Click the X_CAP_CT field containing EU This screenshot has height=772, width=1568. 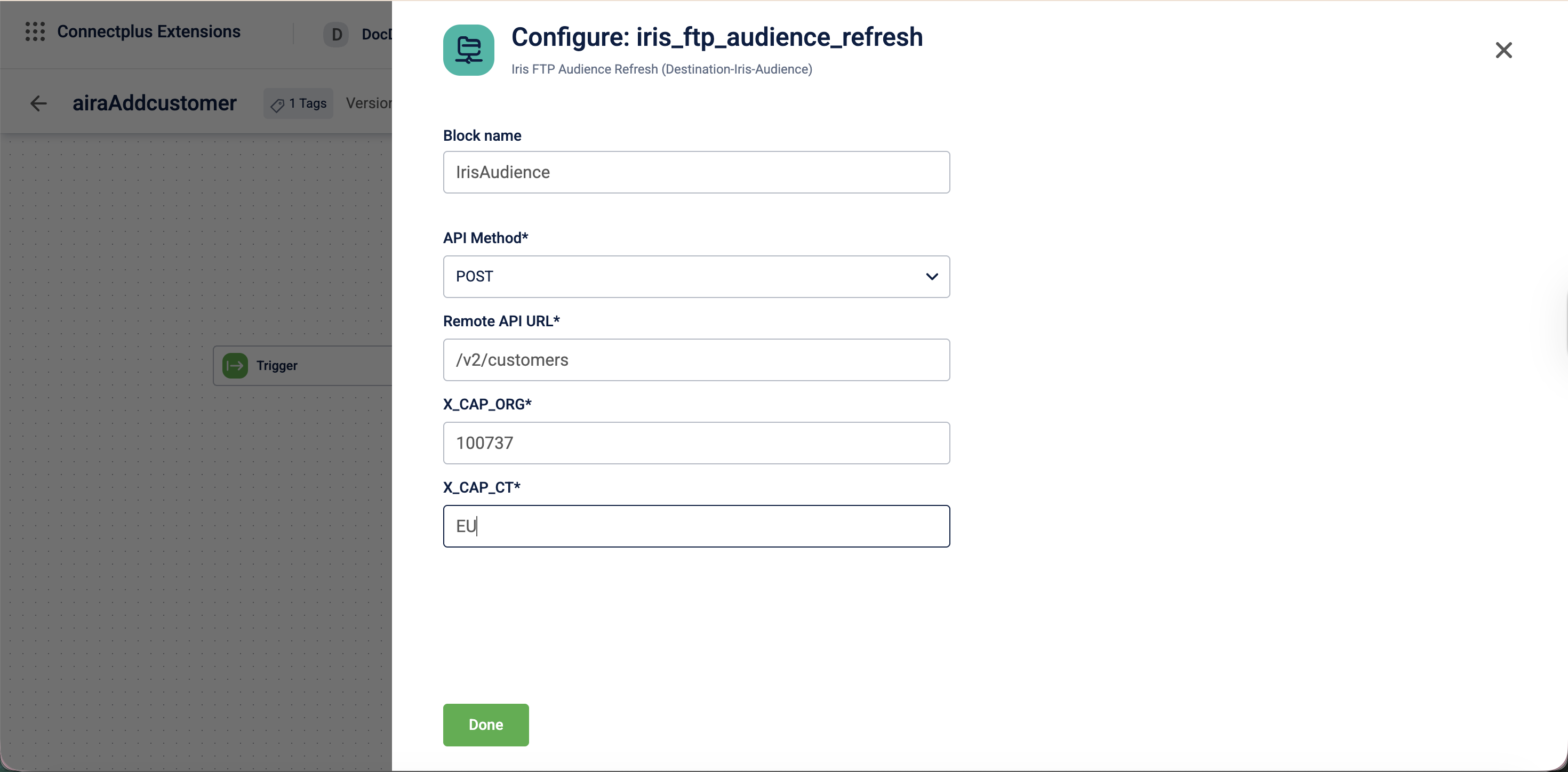(696, 526)
